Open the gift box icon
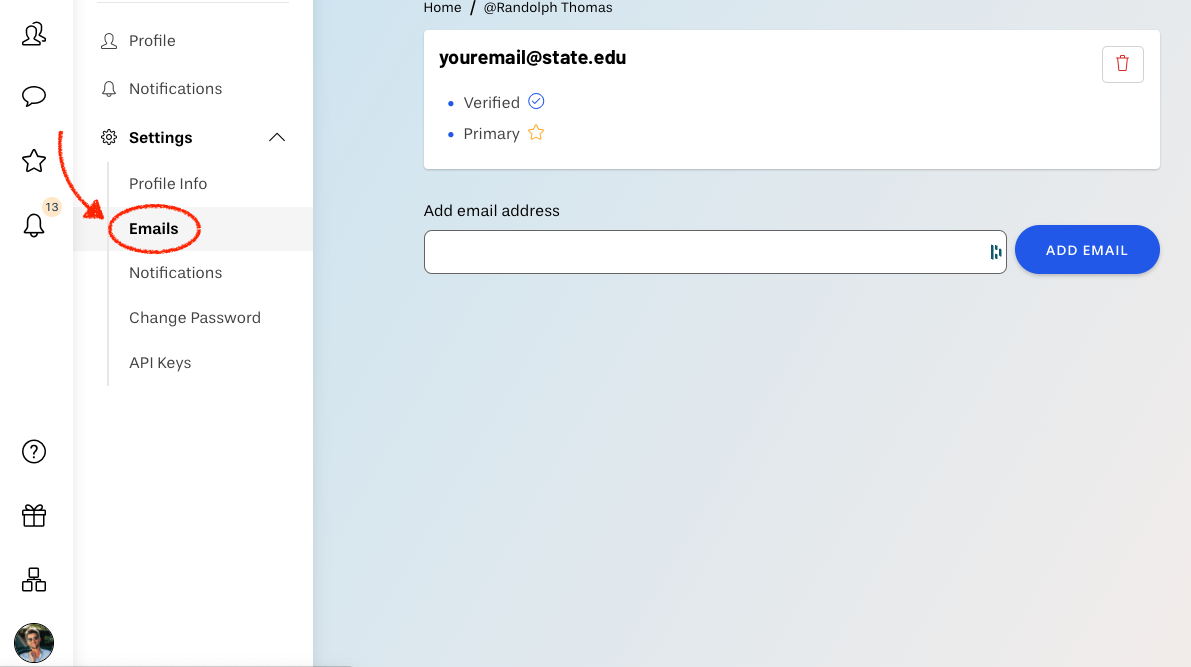 tap(34, 516)
